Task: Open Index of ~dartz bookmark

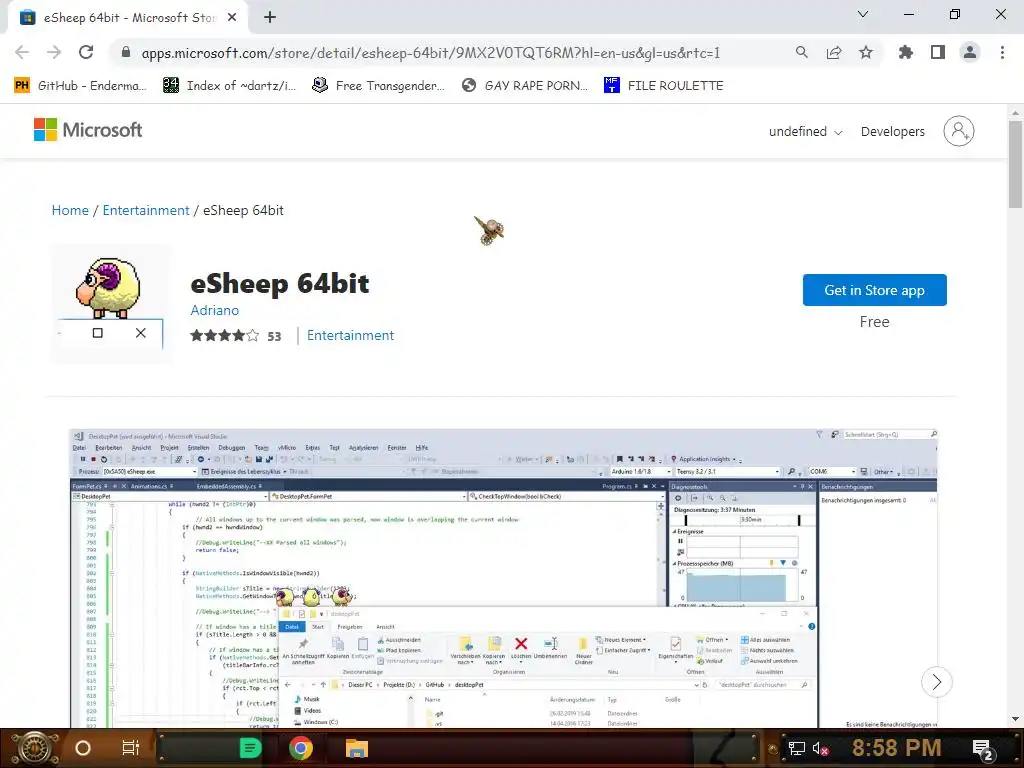Action: 229,86
